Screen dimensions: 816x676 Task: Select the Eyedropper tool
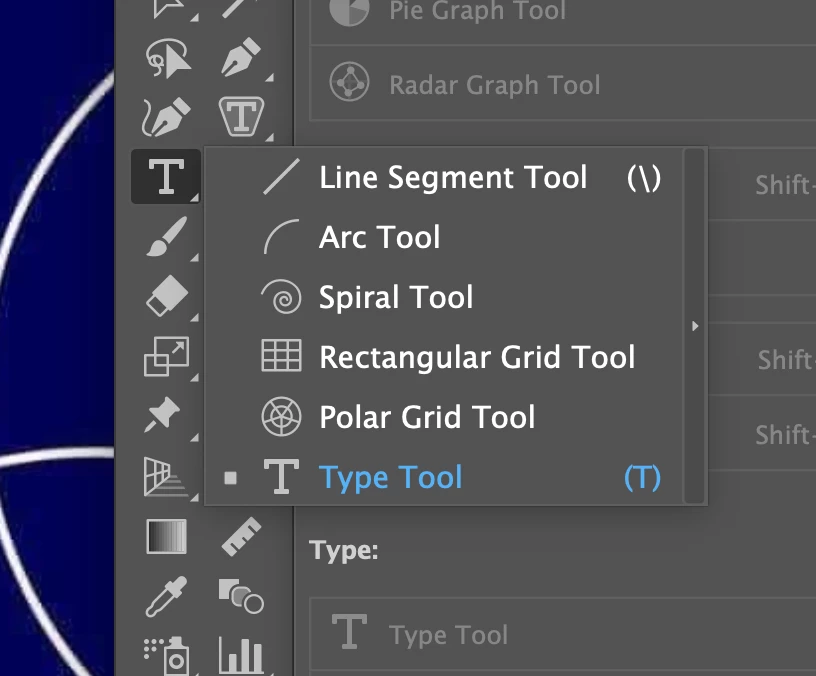click(166, 596)
